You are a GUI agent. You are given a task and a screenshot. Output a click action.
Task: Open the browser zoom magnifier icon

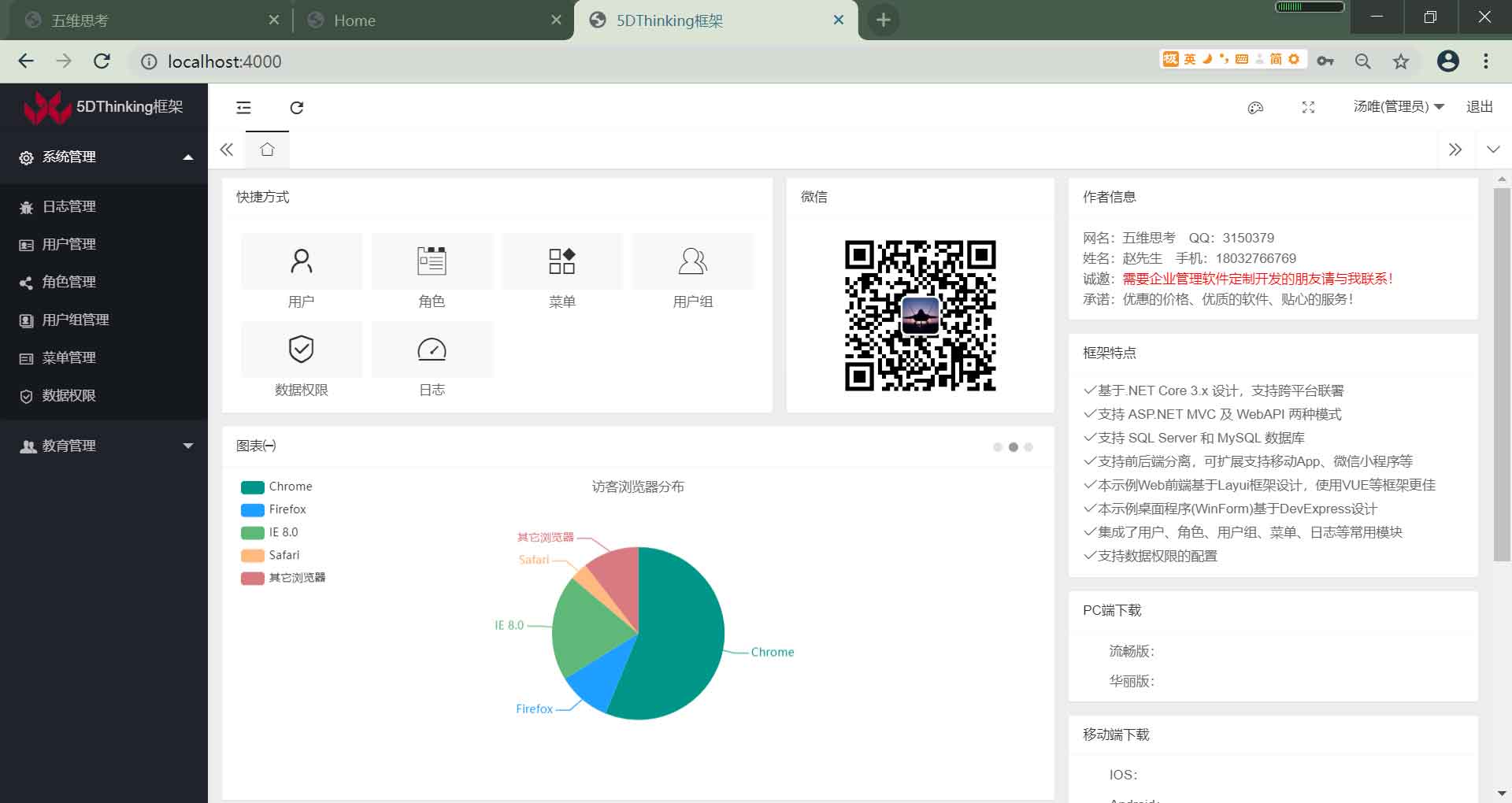tap(1363, 61)
